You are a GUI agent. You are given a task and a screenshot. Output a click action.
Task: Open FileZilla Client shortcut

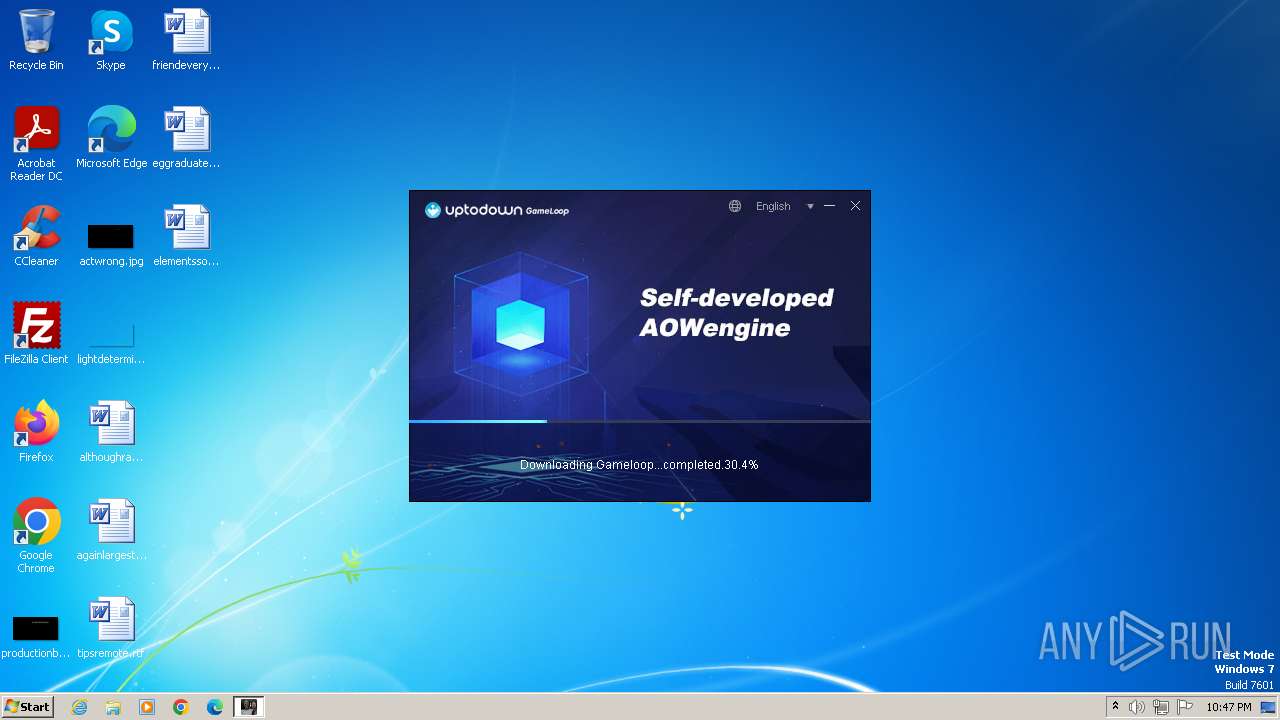point(36,334)
